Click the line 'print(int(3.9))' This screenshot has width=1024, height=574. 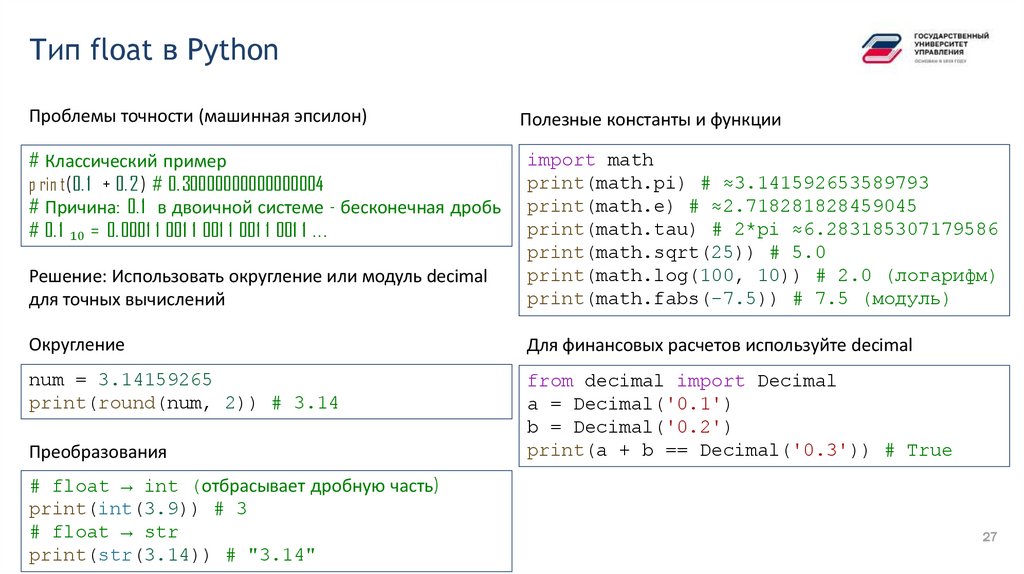(x=138, y=509)
